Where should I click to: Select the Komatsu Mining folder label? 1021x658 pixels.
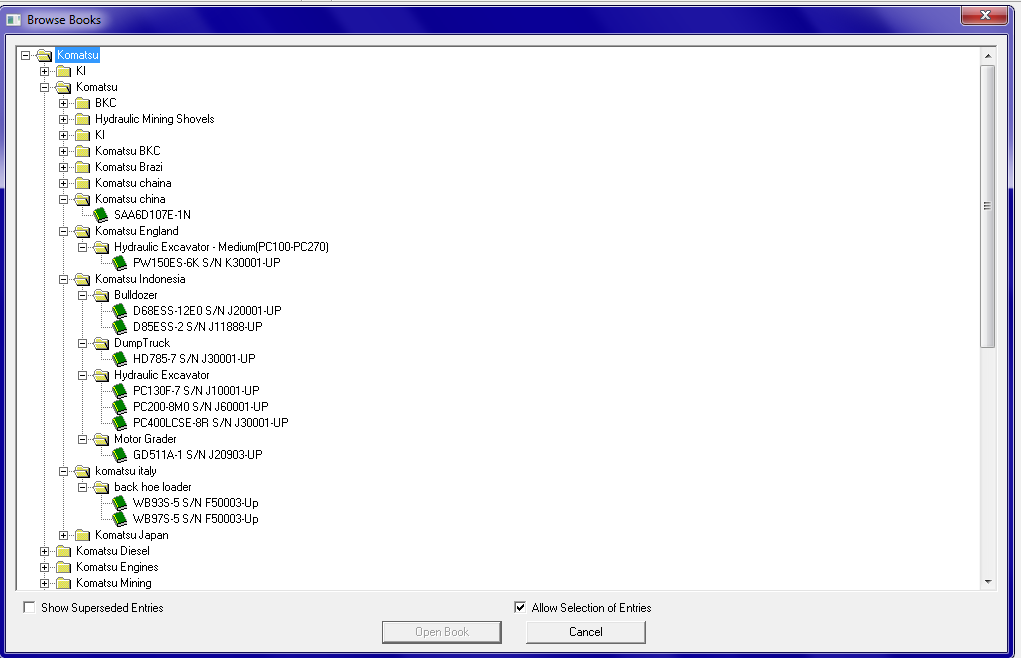coord(113,583)
